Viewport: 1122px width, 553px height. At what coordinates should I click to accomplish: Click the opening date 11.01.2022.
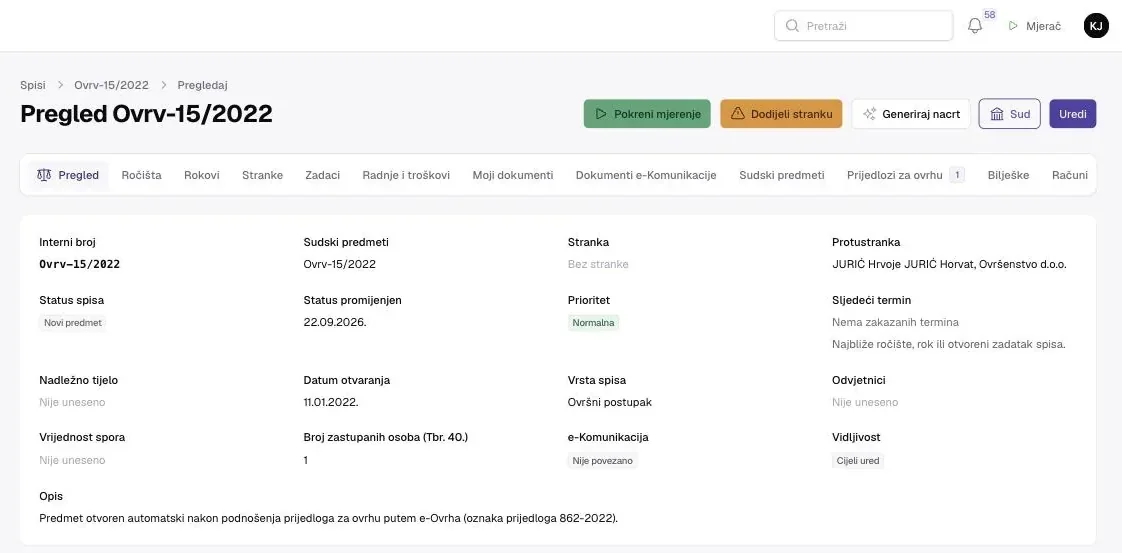point(331,402)
